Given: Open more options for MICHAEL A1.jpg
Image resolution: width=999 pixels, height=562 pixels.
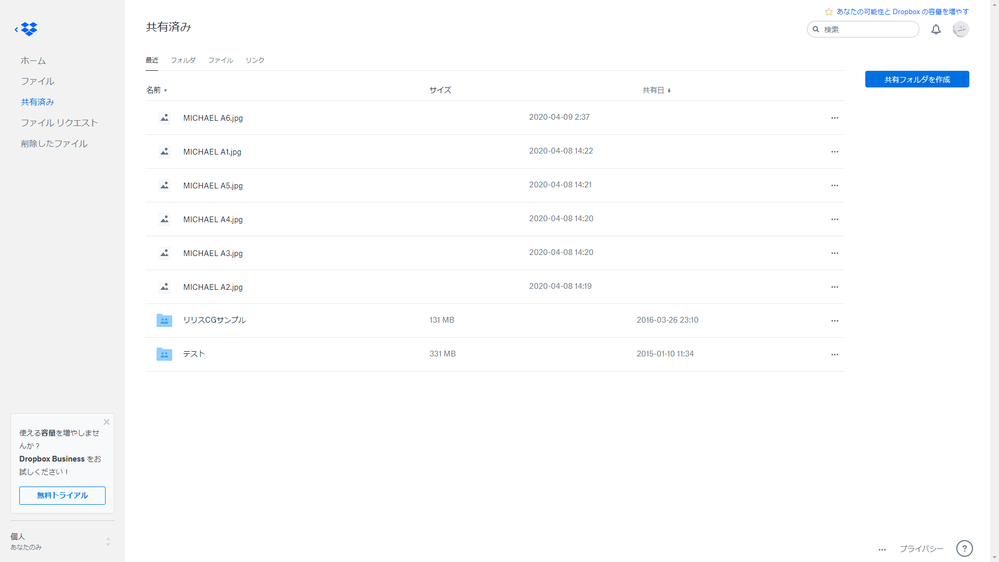Looking at the screenshot, I should pyautogui.click(x=834, y=152).
